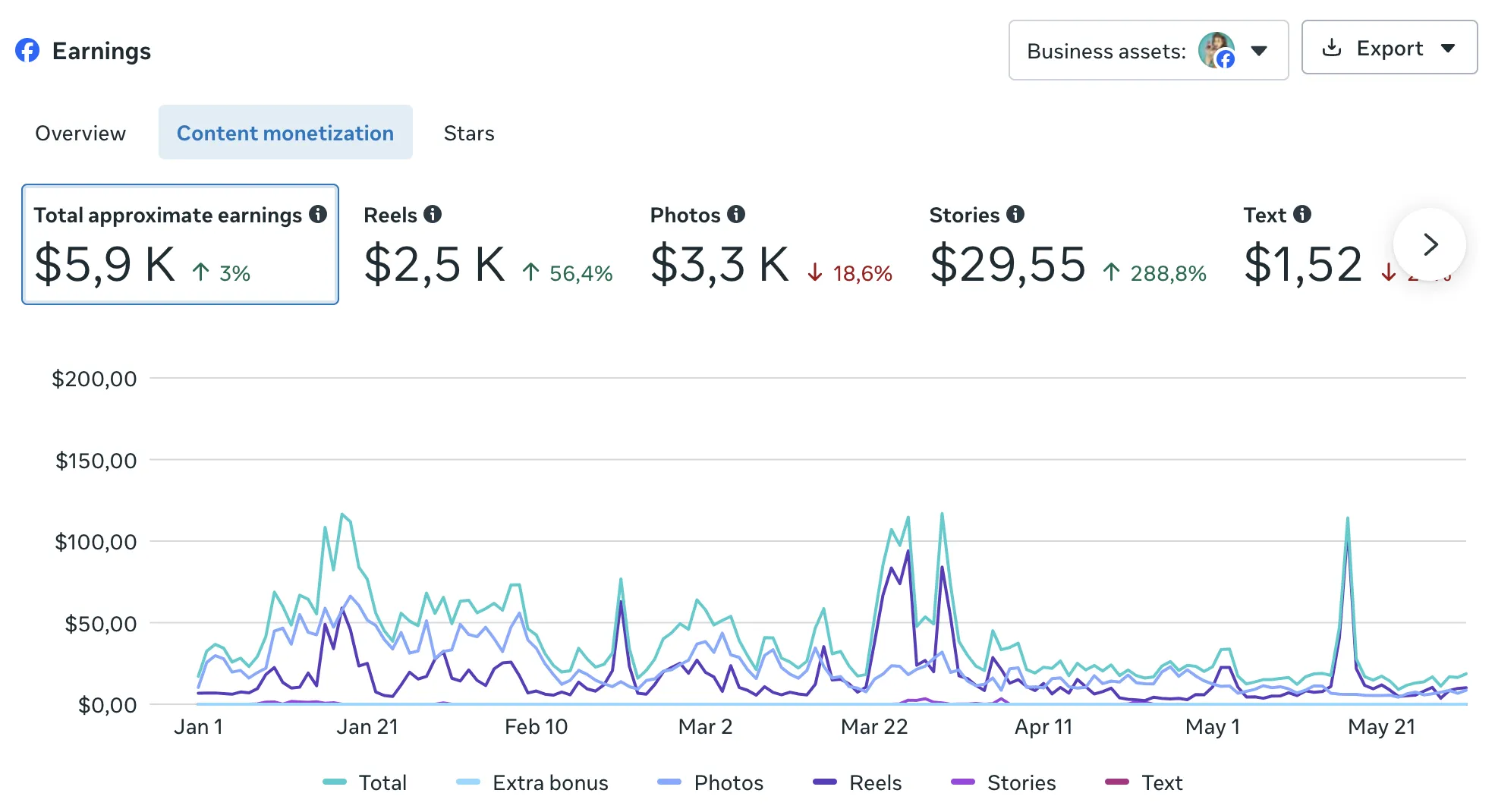Image resolution: width=1495 pixels, height=812 pixels.
Task: Toggle the Reels legend series
Action: click(858, 782)
